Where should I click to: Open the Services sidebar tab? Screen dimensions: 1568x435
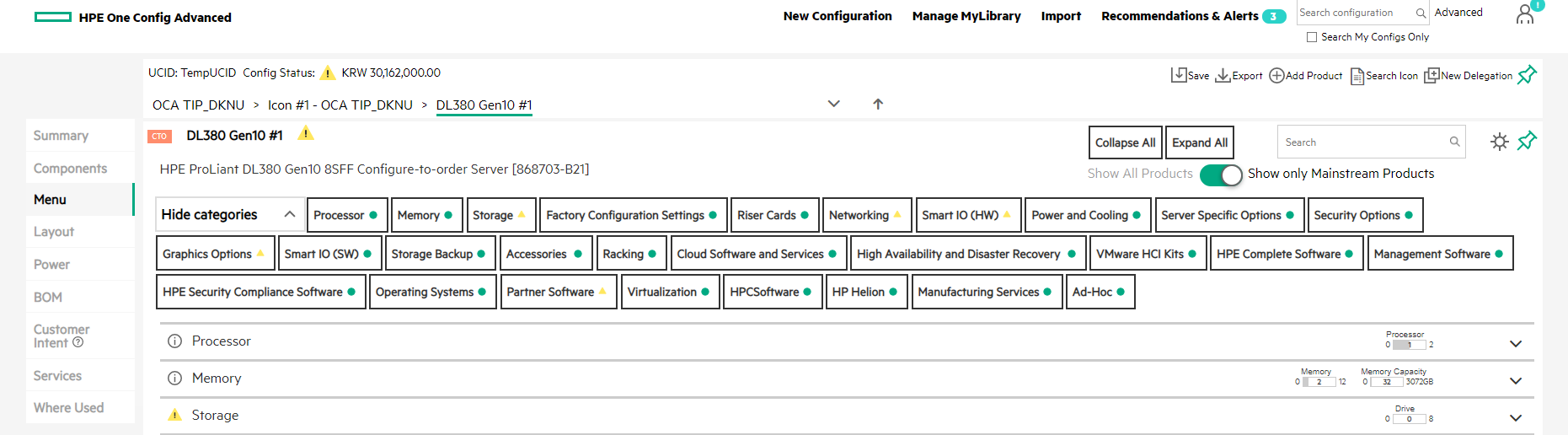coord(80,375)
